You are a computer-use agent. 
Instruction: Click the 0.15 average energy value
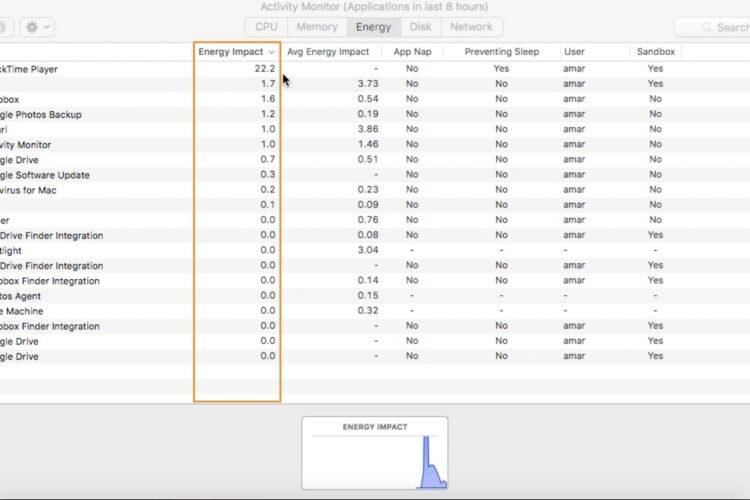[x=368, y=295]
